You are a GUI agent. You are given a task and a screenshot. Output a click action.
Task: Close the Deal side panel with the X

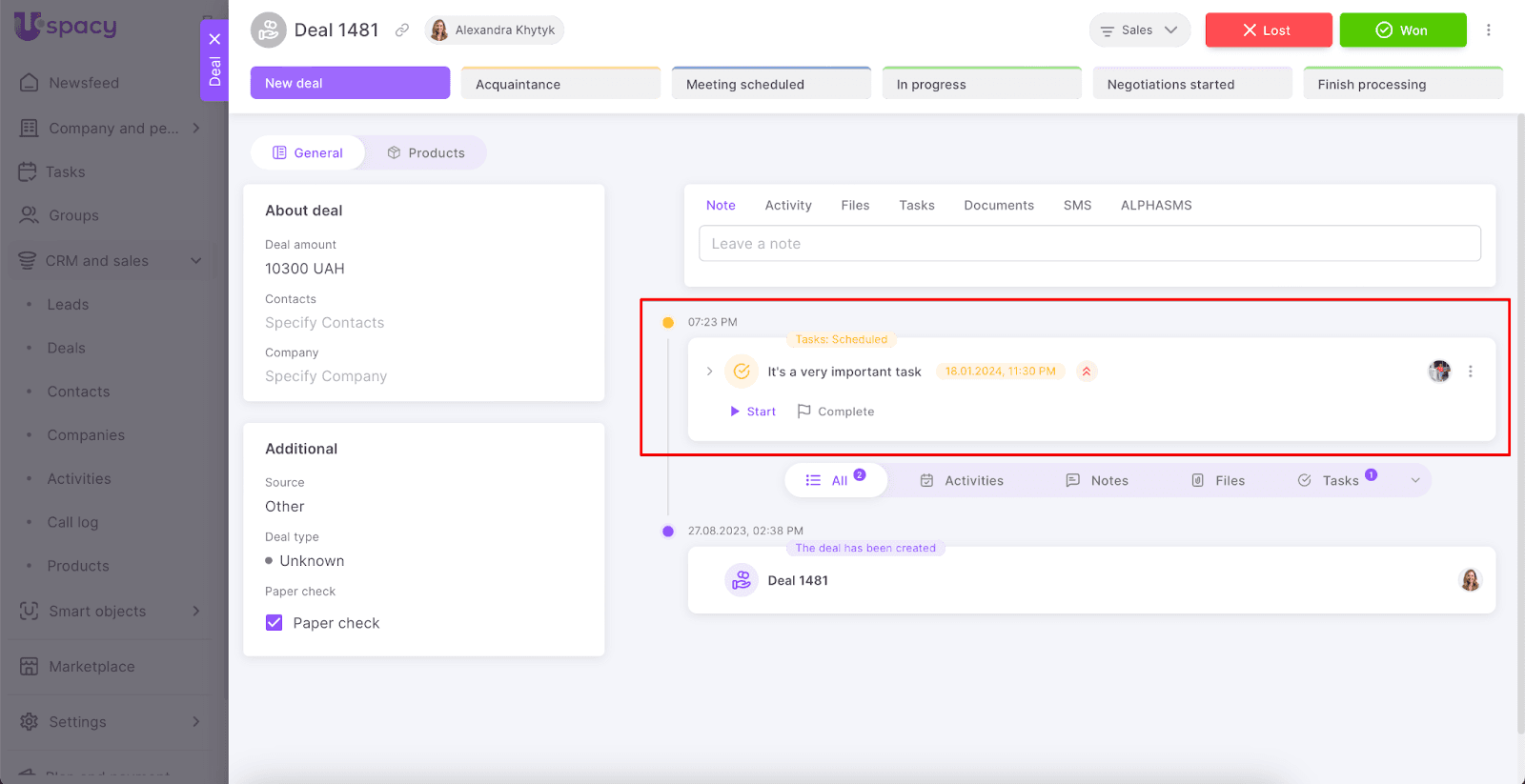point(214,39)
